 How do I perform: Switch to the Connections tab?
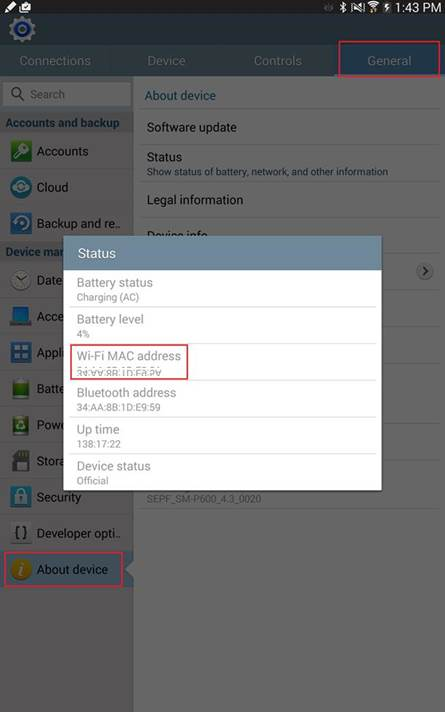click(55, 61)
